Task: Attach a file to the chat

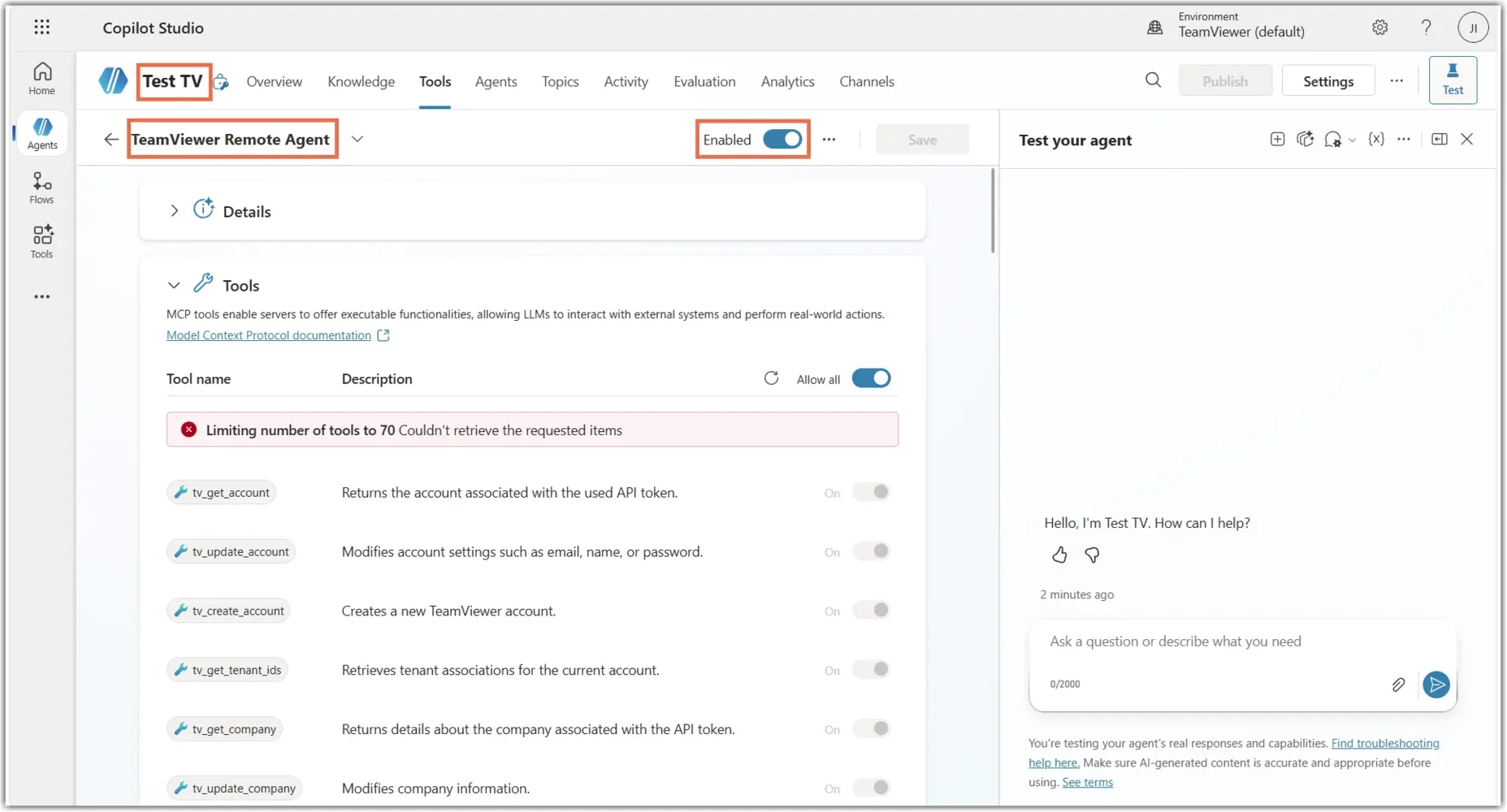Action: coord(1398,685)
